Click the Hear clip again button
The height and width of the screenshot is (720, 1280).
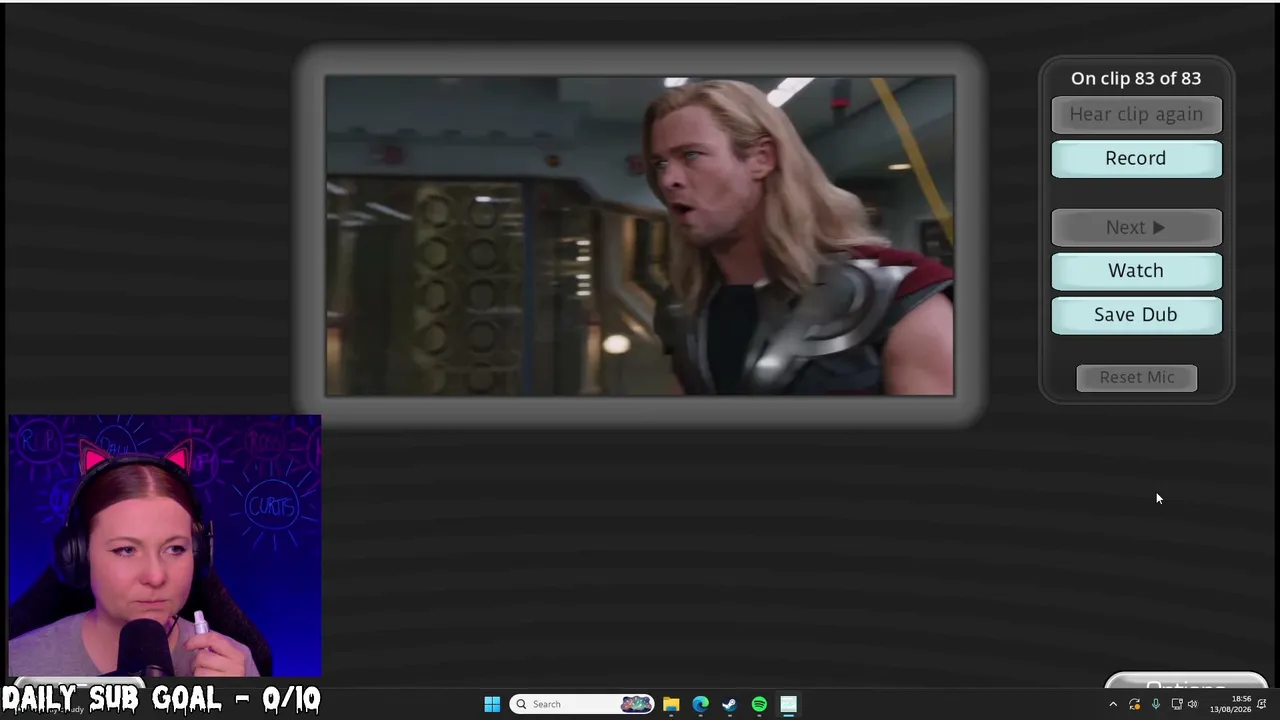coord(1136,115)
